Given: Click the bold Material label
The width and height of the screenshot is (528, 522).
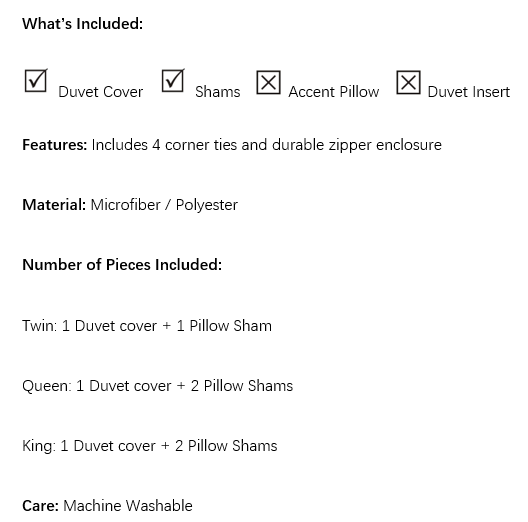Looking at the screenshot, I should 54,205.
